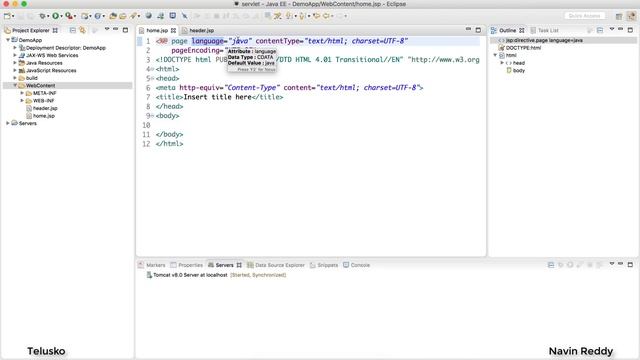640x360 pixels.
Task: Click the Run Last Tool red toolbox icon
Action: [x=69, y=16]
